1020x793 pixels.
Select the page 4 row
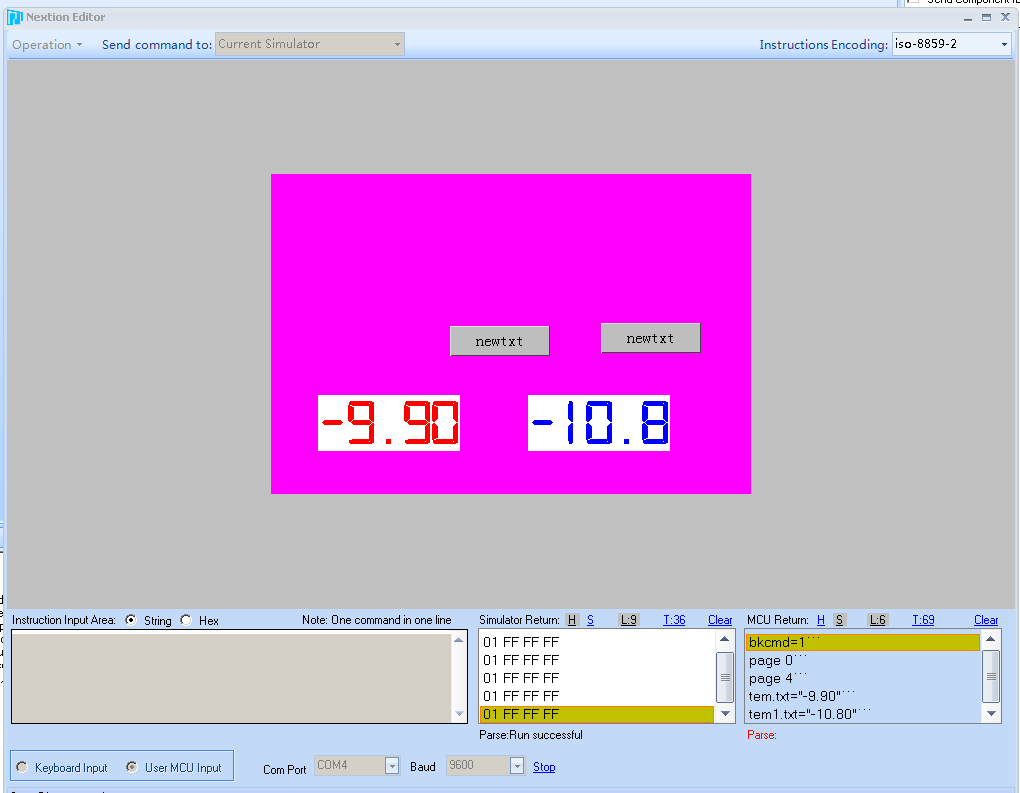[x=863, y=679]
